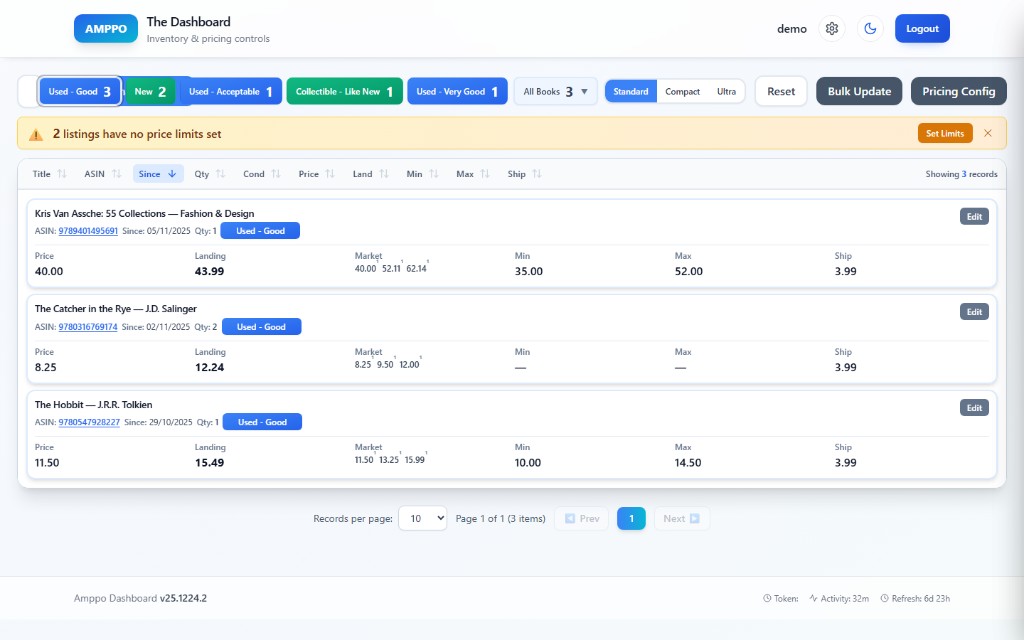Sort the table by the Since column header
Image resolution: width=1024 pixels, height=640 pixels.
click(158, 174)
